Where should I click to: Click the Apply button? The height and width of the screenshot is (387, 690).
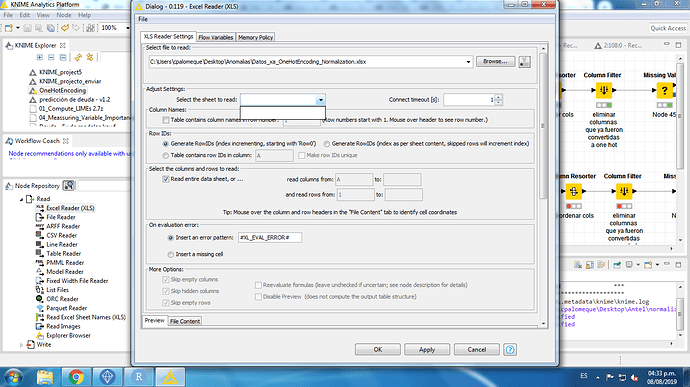click(427, 350)
